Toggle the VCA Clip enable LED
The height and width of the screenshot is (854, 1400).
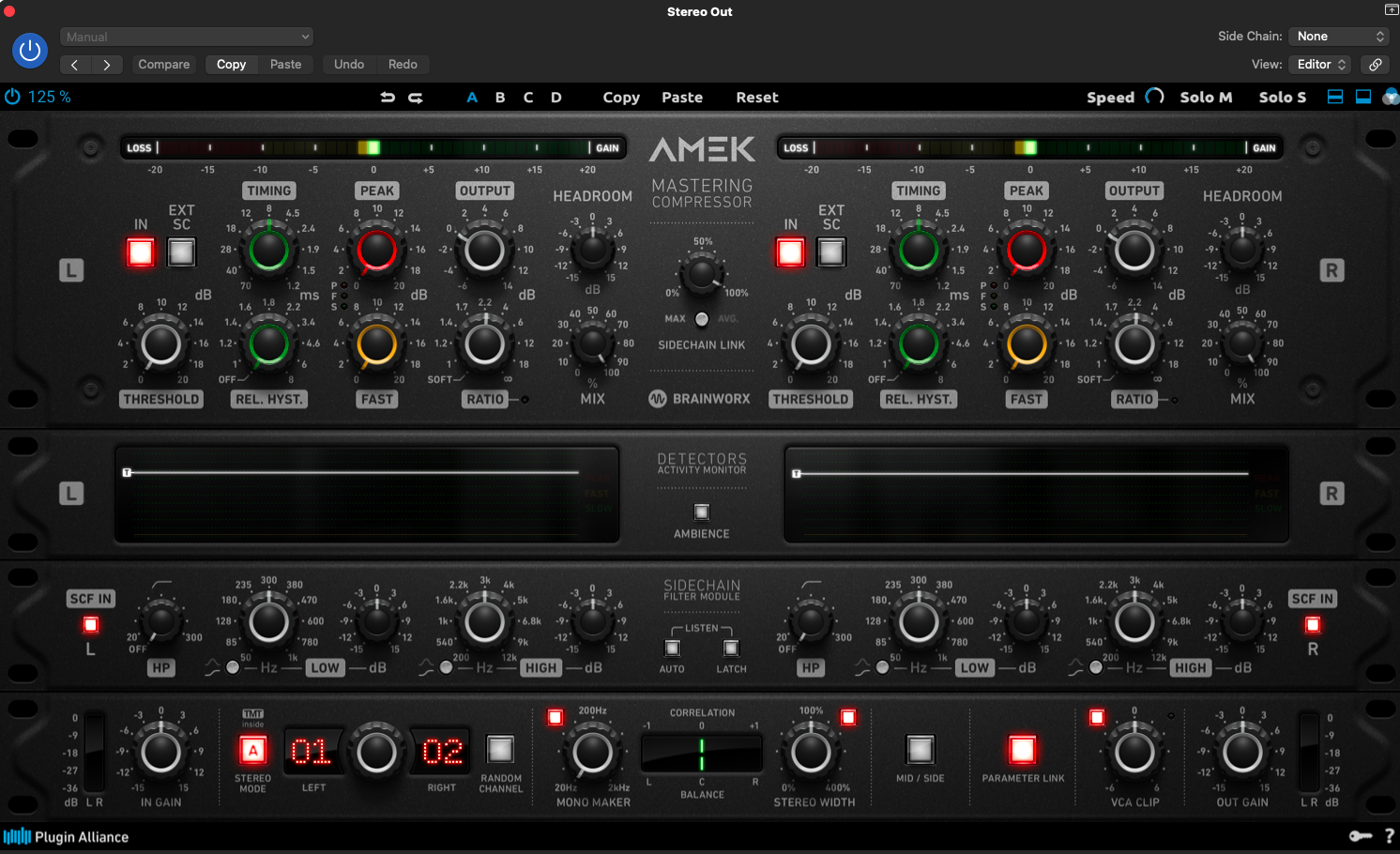[x=1097, y=717]
